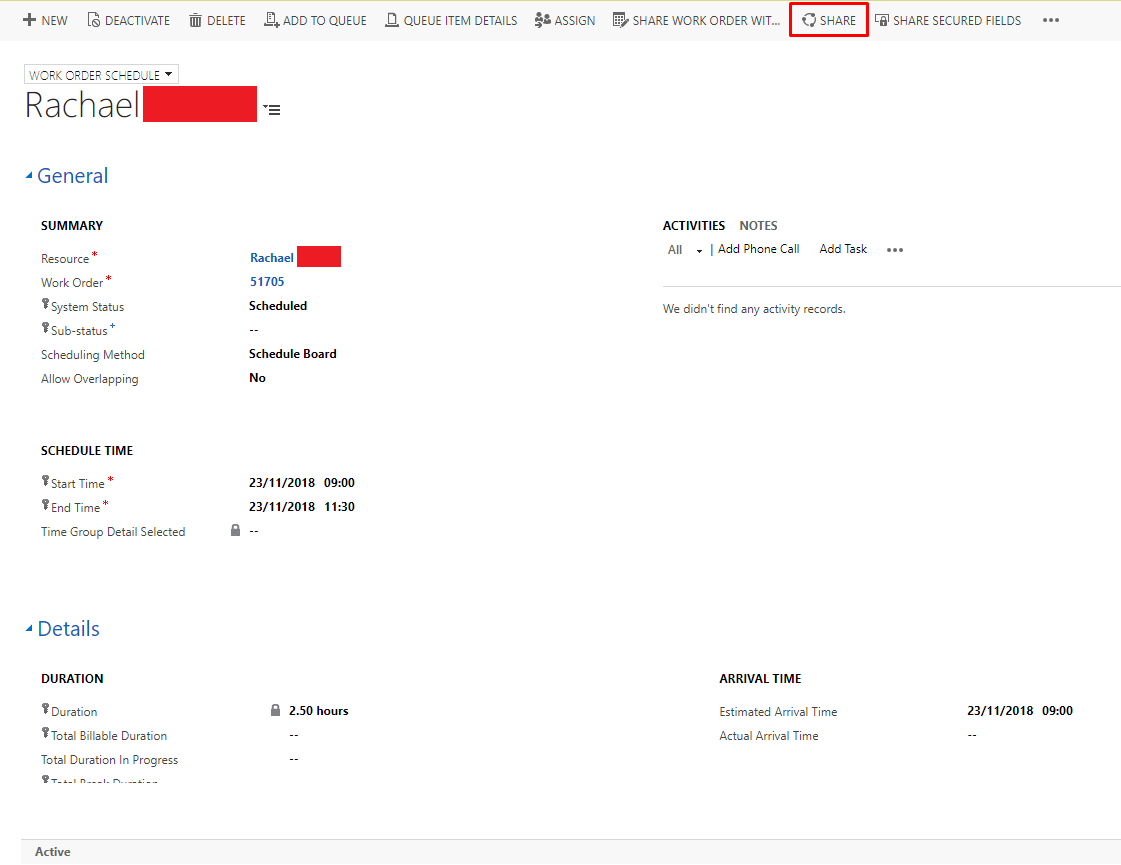Click the ARRIVAL TIME section heading
Screen dimensions: 1121x865
click(x=760, y=678)
